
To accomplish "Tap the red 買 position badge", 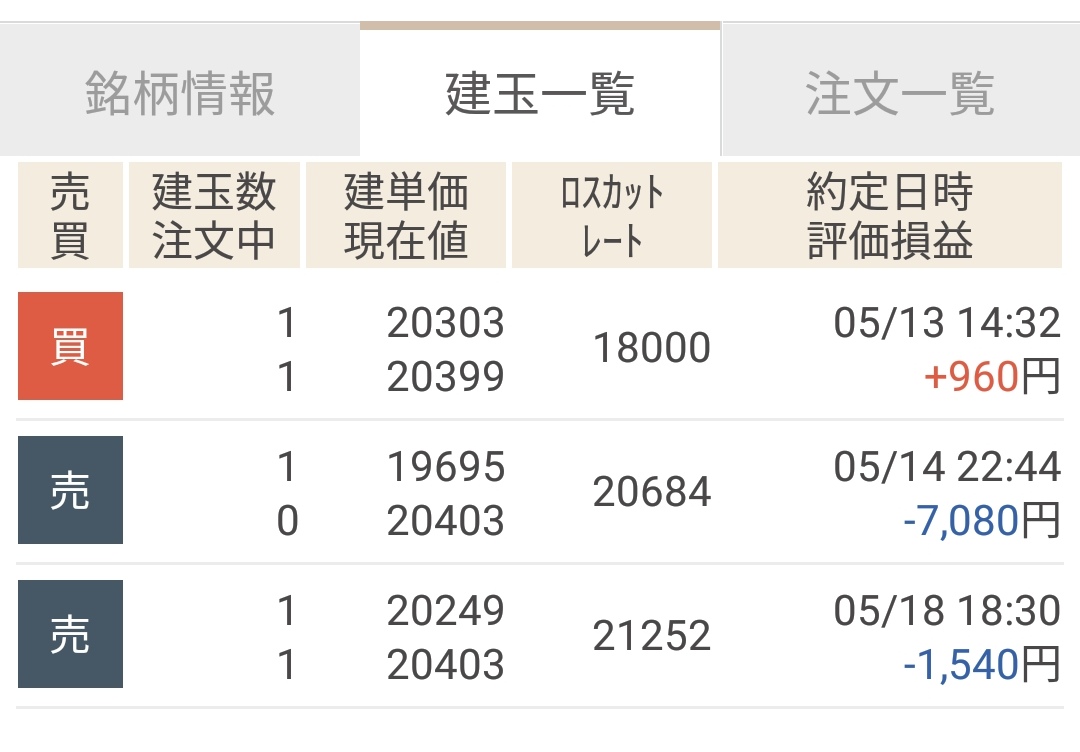I will tap(70, 346).
